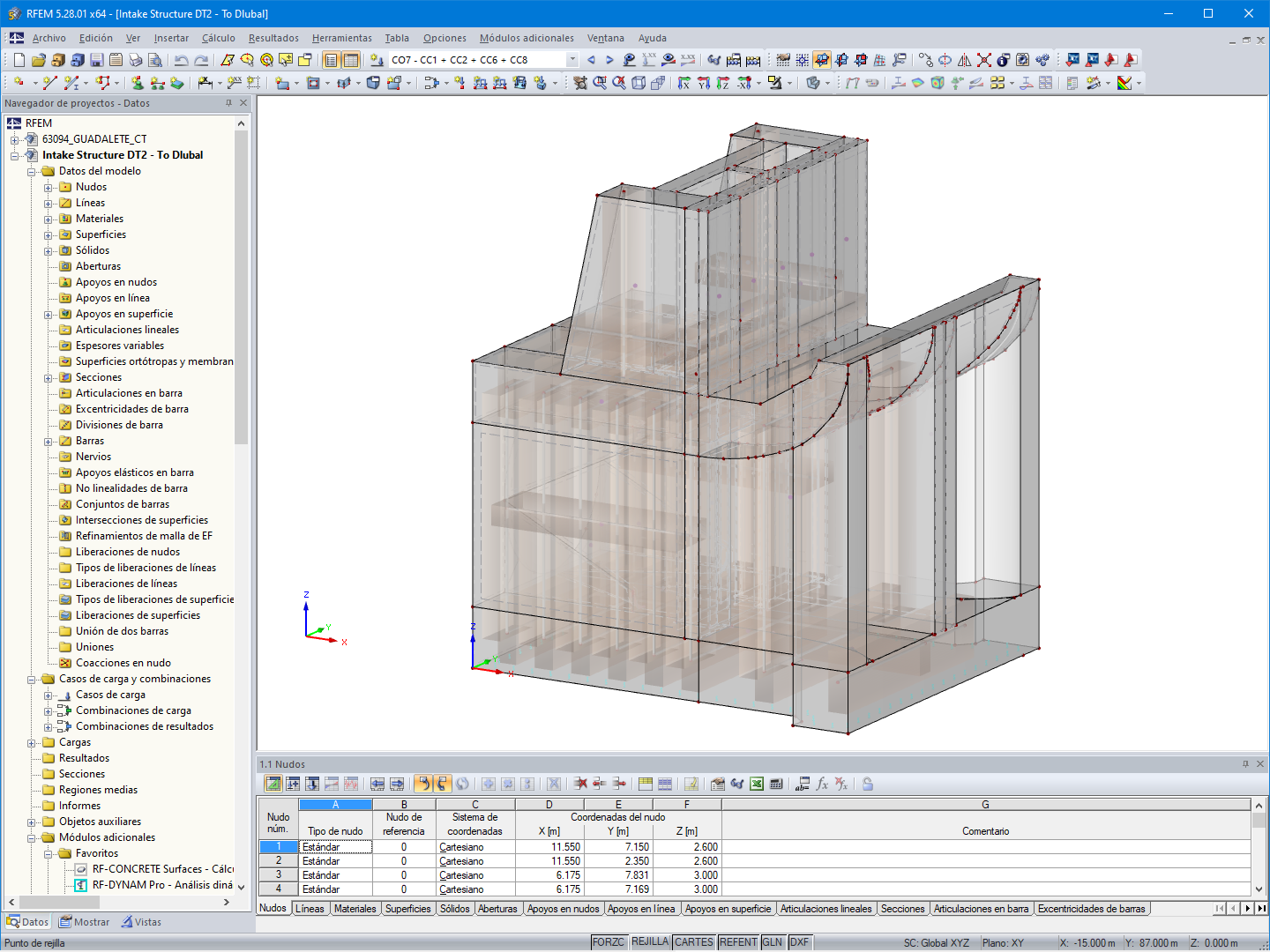Click the Mostrar button at panel bottom
Viewport: 1270px width, 952px height.
[84, 921]
